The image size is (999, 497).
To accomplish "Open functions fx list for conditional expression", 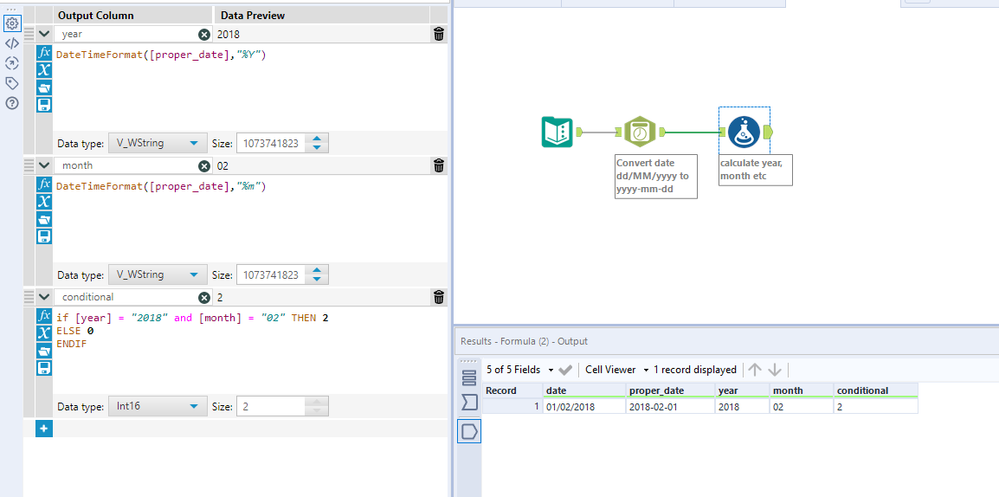I will coord(44,315).
